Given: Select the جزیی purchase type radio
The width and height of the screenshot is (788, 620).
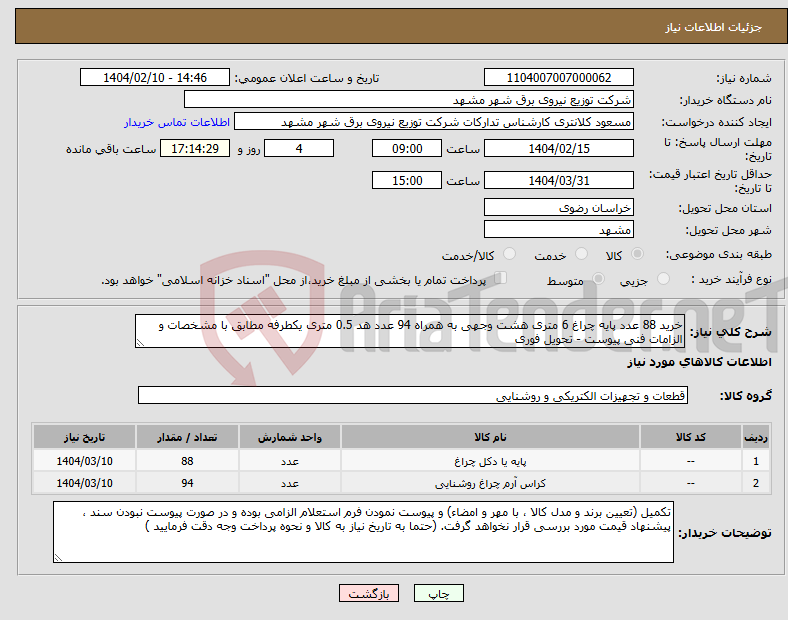Looking at the screenshot, I should (663, 278).
